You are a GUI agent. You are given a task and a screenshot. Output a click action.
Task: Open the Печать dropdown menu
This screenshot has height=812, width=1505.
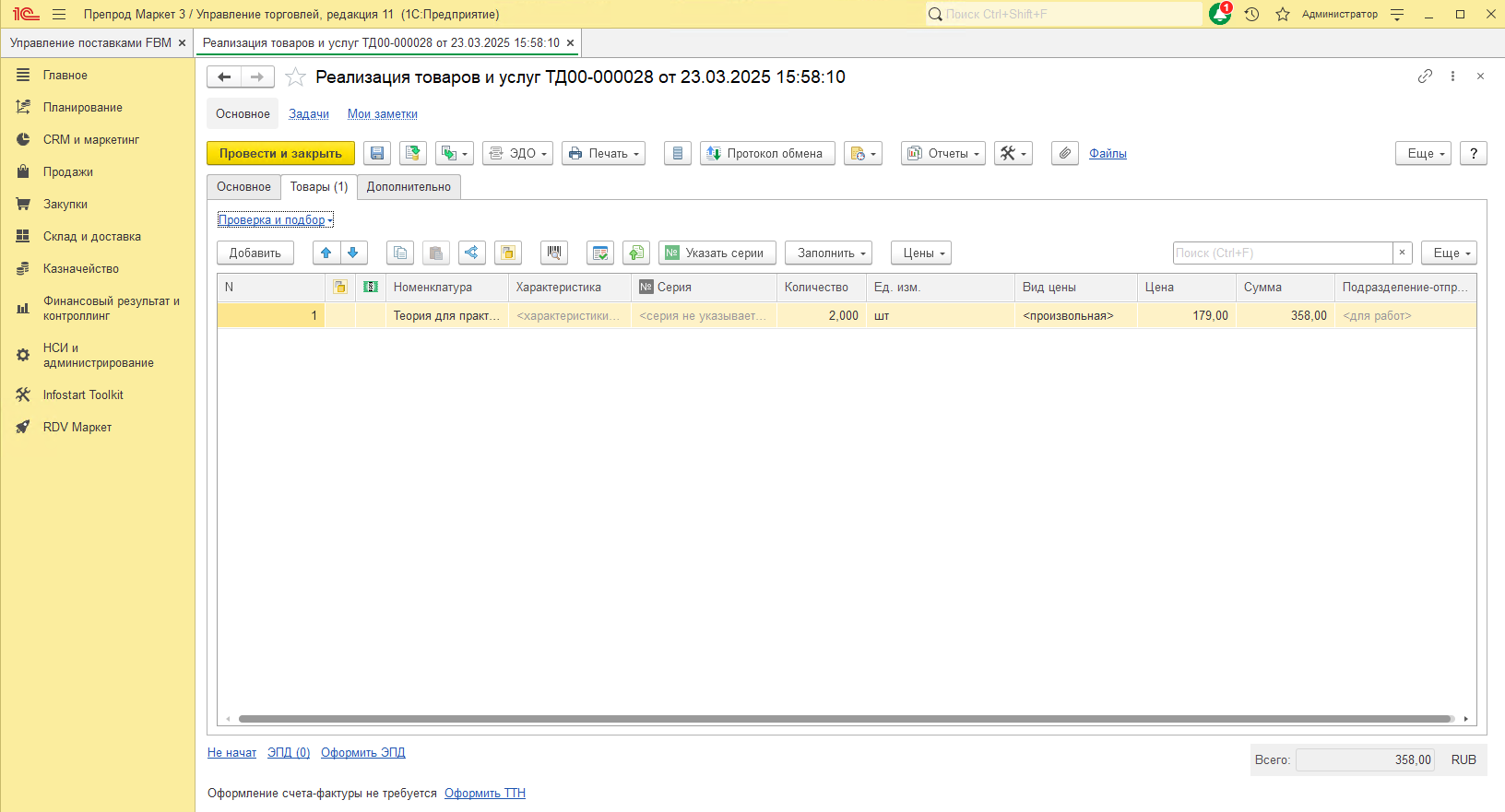click(603, 153)
